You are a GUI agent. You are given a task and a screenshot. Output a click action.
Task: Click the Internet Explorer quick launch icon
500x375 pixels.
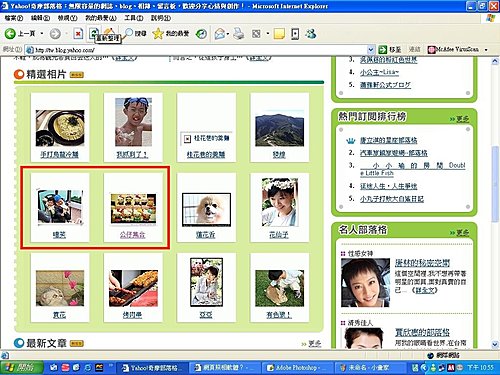88,368
